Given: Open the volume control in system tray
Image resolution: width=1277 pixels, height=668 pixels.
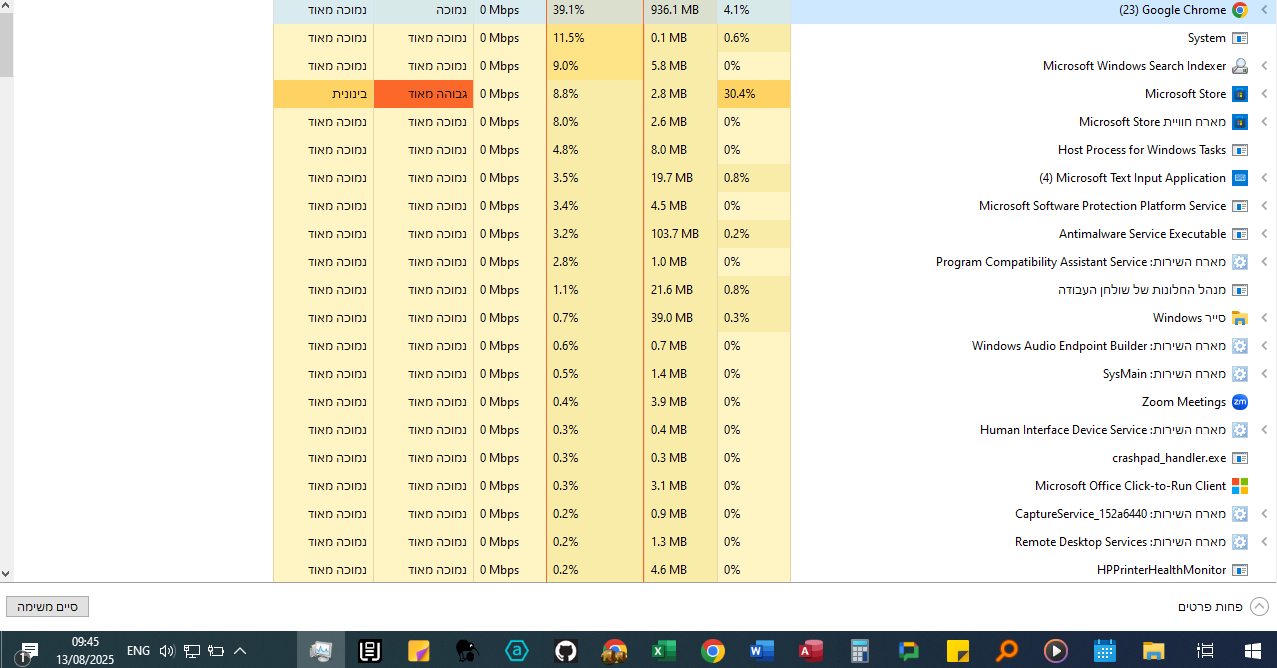Looking at the screenshot, I should pos(167,651).
